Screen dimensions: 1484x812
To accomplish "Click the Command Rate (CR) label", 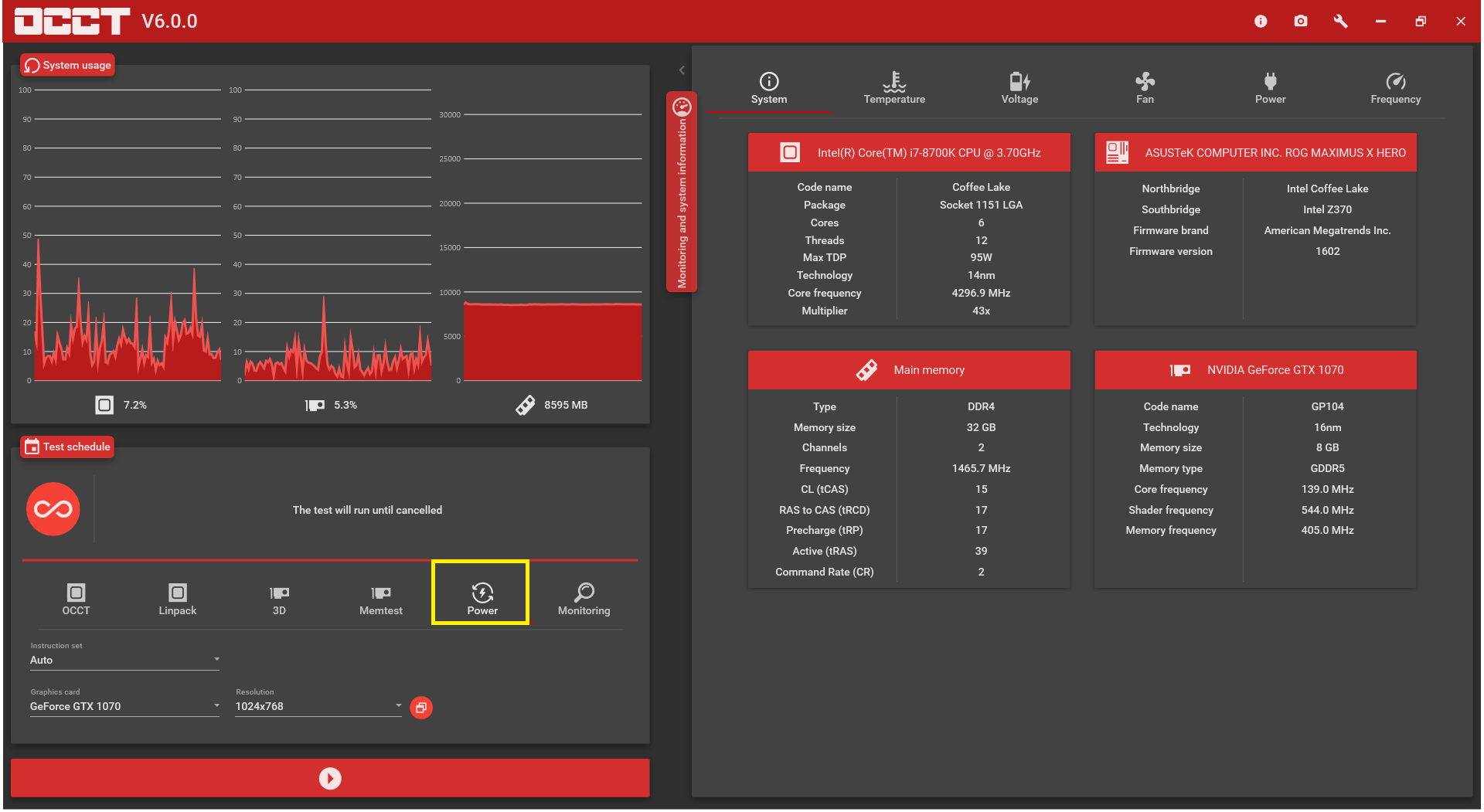I will click(825, 572).
